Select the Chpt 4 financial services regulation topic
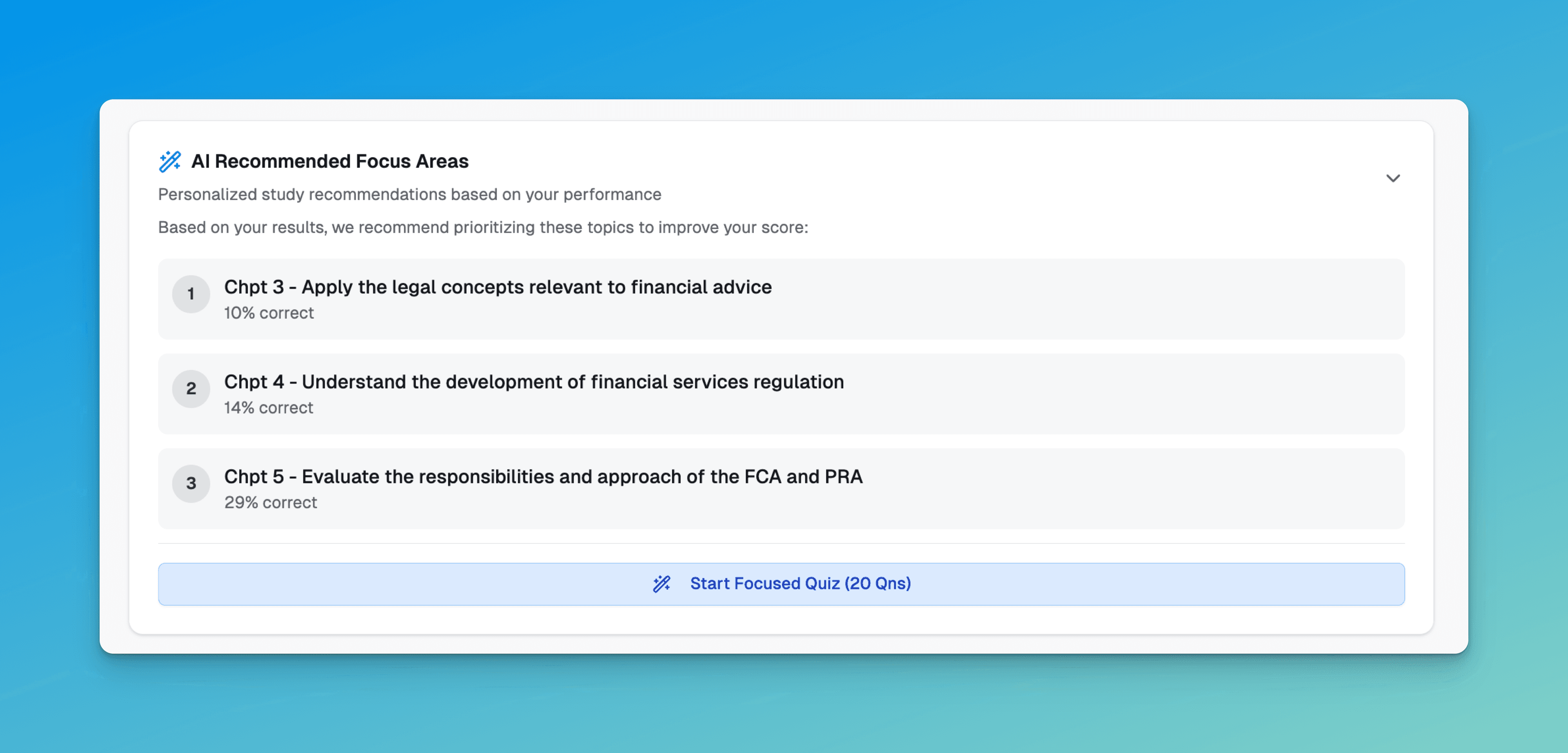Viewport: 1568px width, 753px height. pyautogui.click(x=781, y=394)
